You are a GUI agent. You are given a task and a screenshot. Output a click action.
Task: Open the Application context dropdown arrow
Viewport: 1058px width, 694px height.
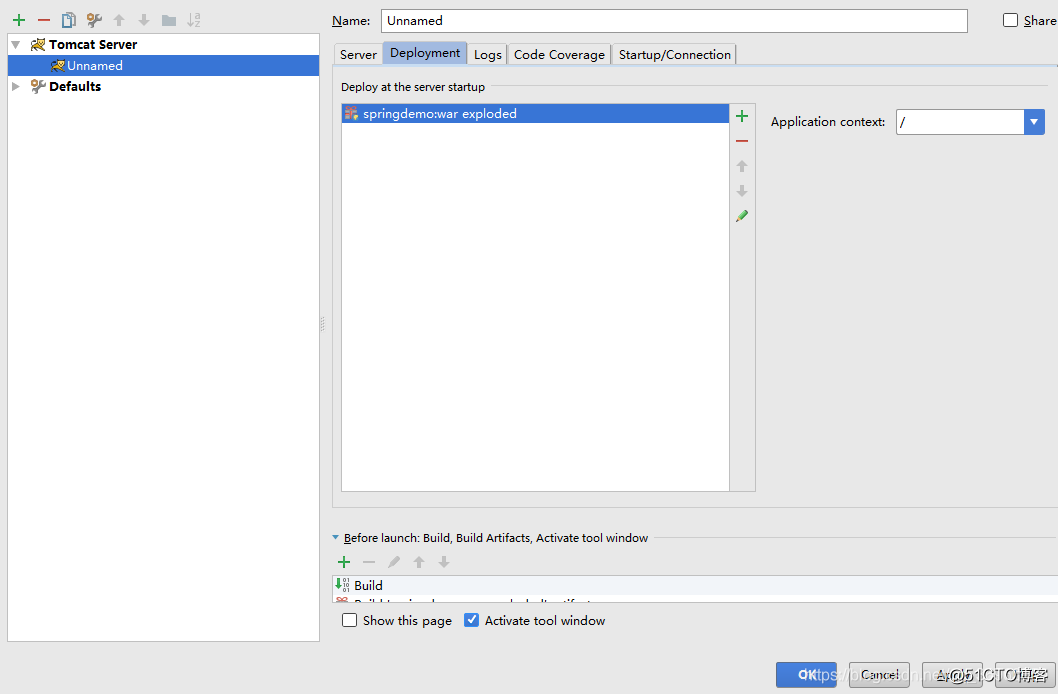point(1034,122)
